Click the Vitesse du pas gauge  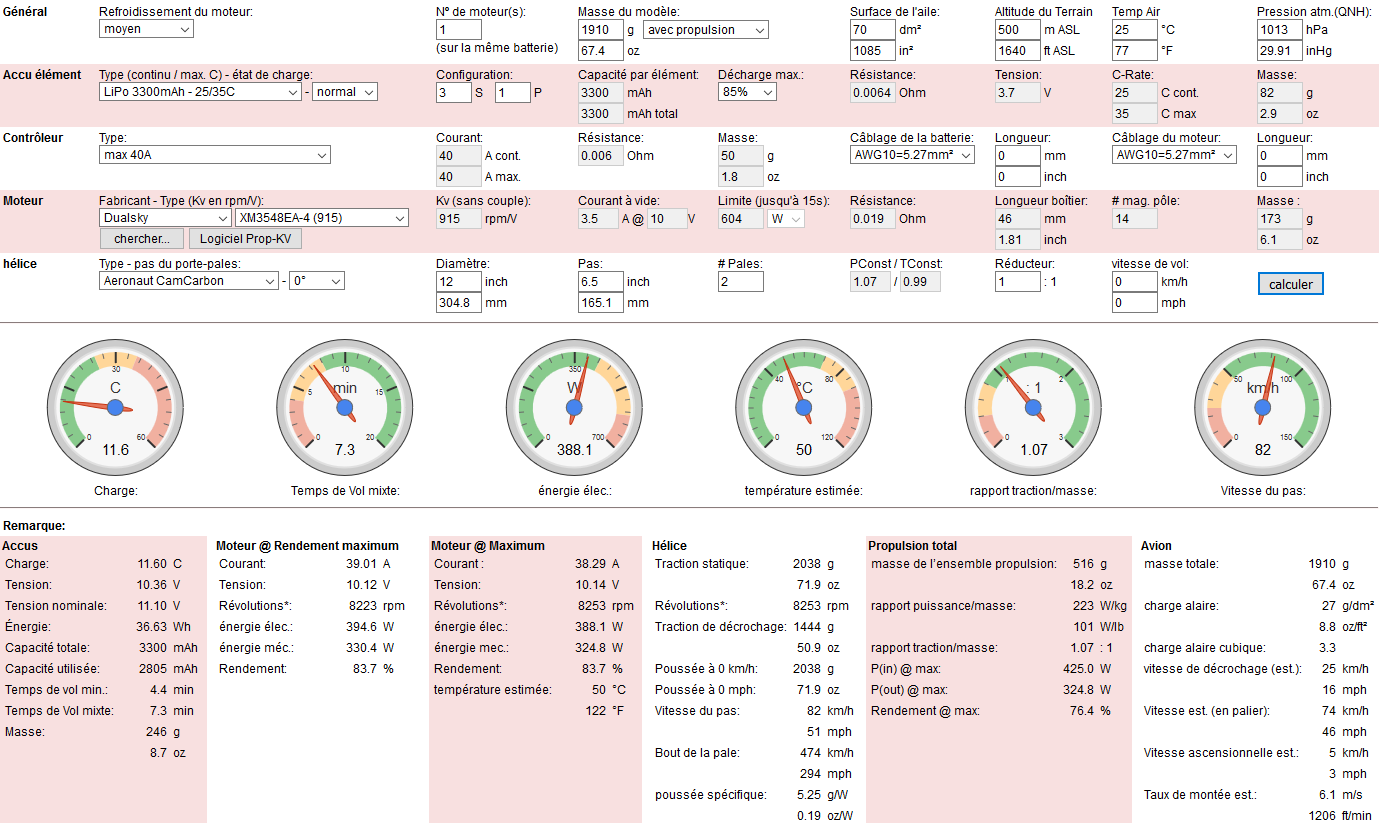(1262, 407)
